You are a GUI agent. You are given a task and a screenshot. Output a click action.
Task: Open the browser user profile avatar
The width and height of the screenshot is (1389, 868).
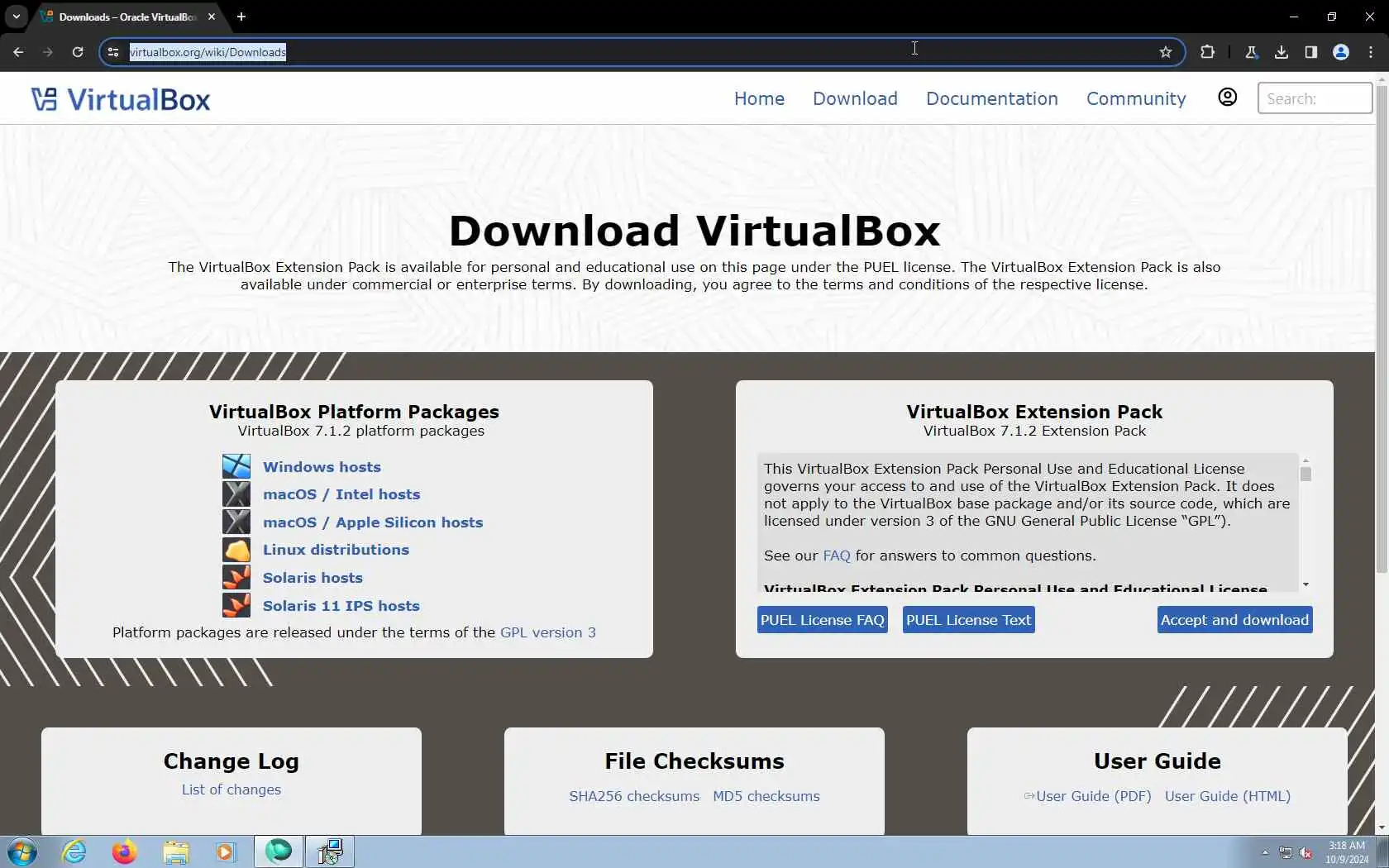1341,52
